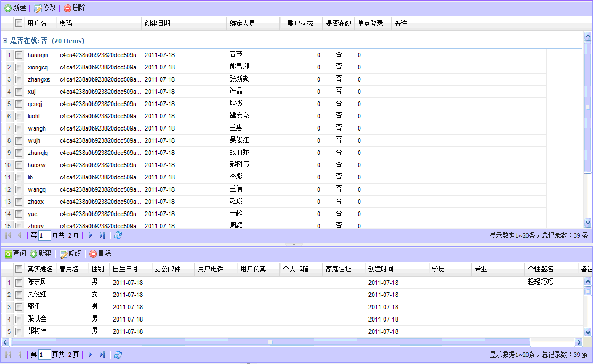Screen dimensions: 593x364
Task: Go to last page in upper grid pager
Action: pos(102,236)
